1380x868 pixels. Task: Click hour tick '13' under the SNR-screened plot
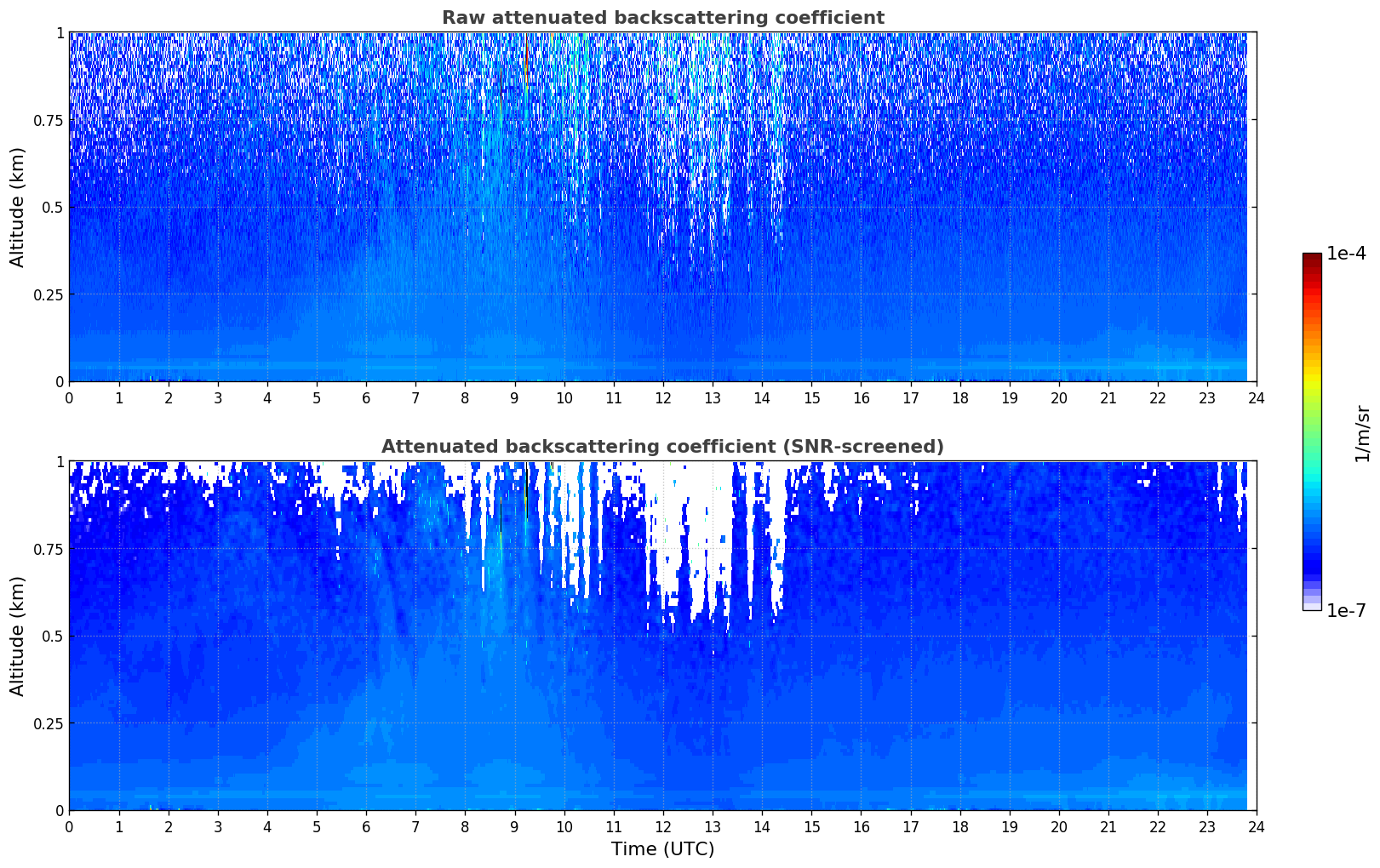point(713,826)
